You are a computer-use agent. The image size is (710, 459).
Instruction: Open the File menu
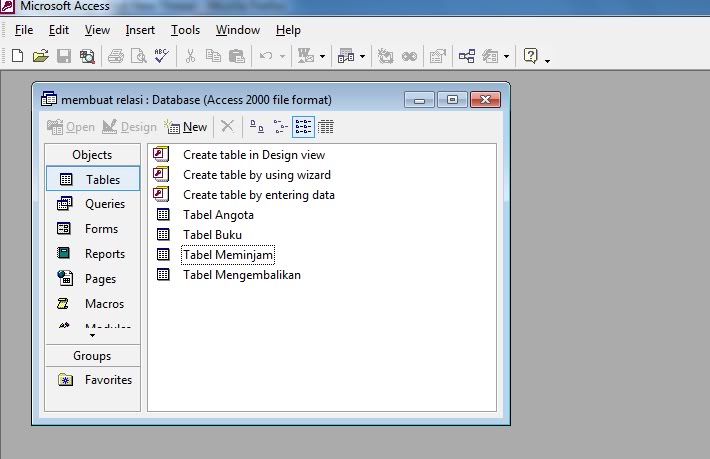pos(24,30)
